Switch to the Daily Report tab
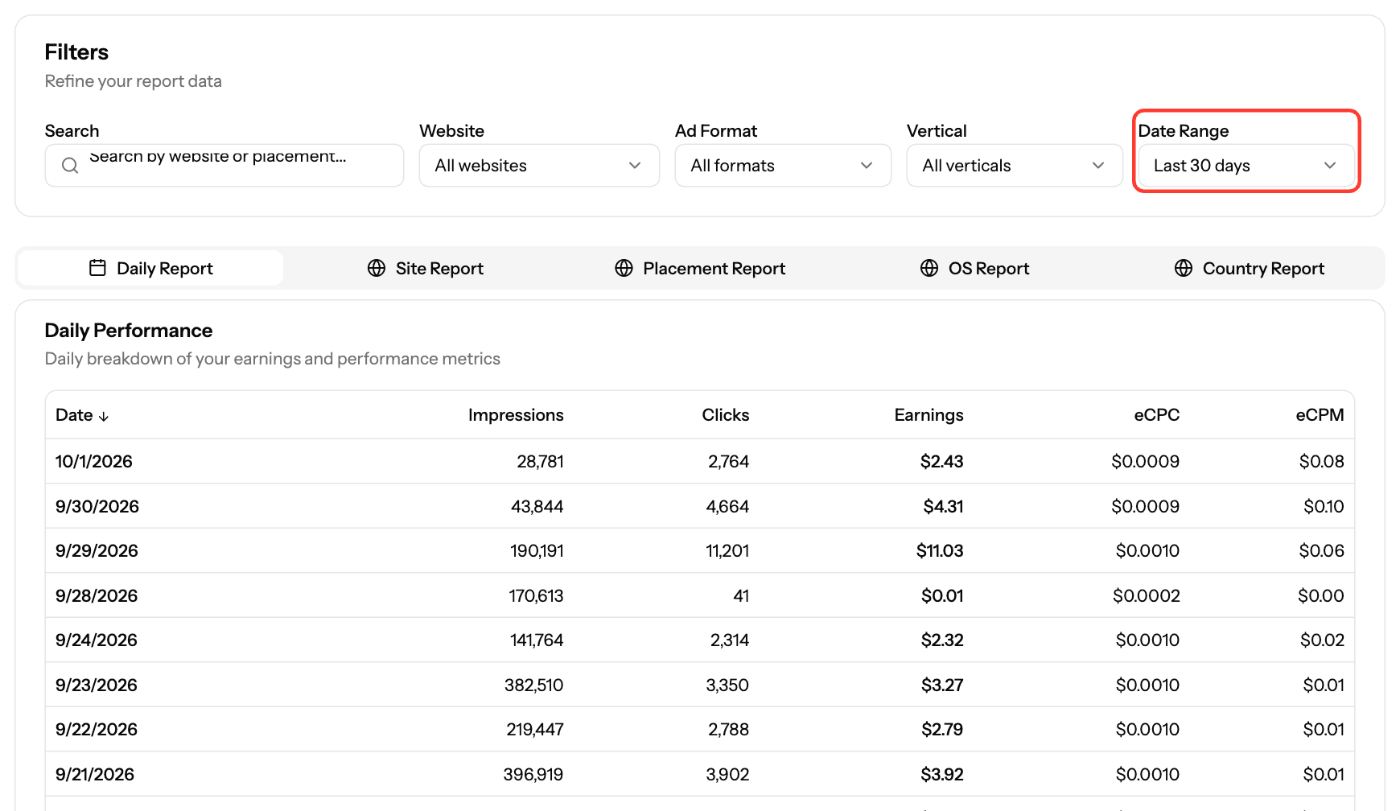 pos(151,268)
